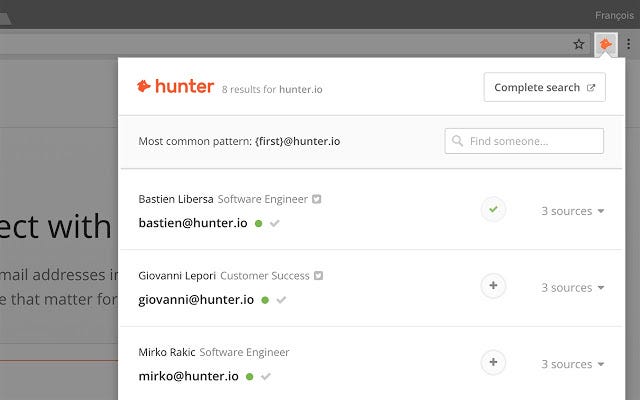This screenshot has height=400, width=640.
Task: Click in the Find someone search field
Action: 532,141
